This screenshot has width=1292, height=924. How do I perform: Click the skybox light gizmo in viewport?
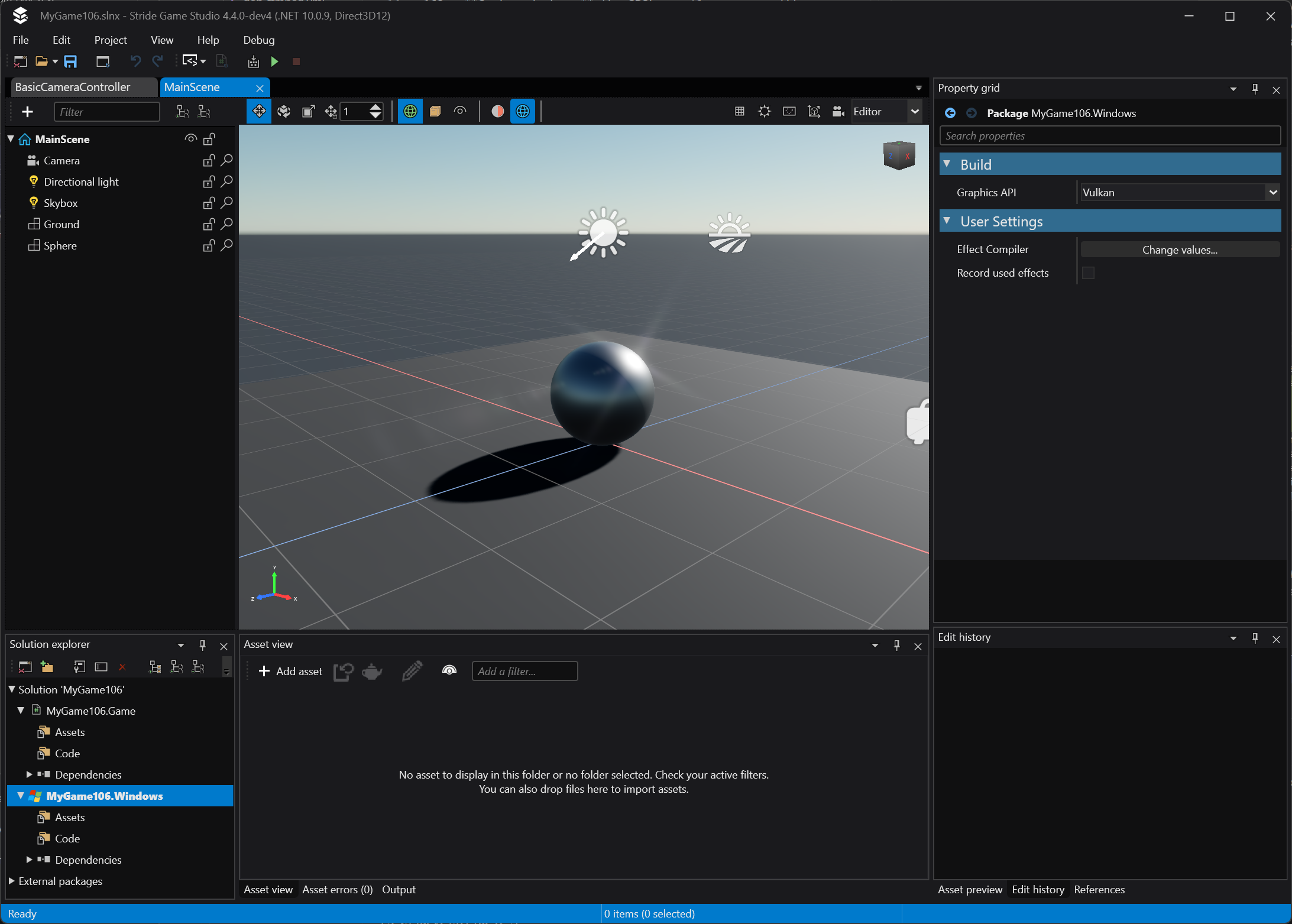[729, 233]
